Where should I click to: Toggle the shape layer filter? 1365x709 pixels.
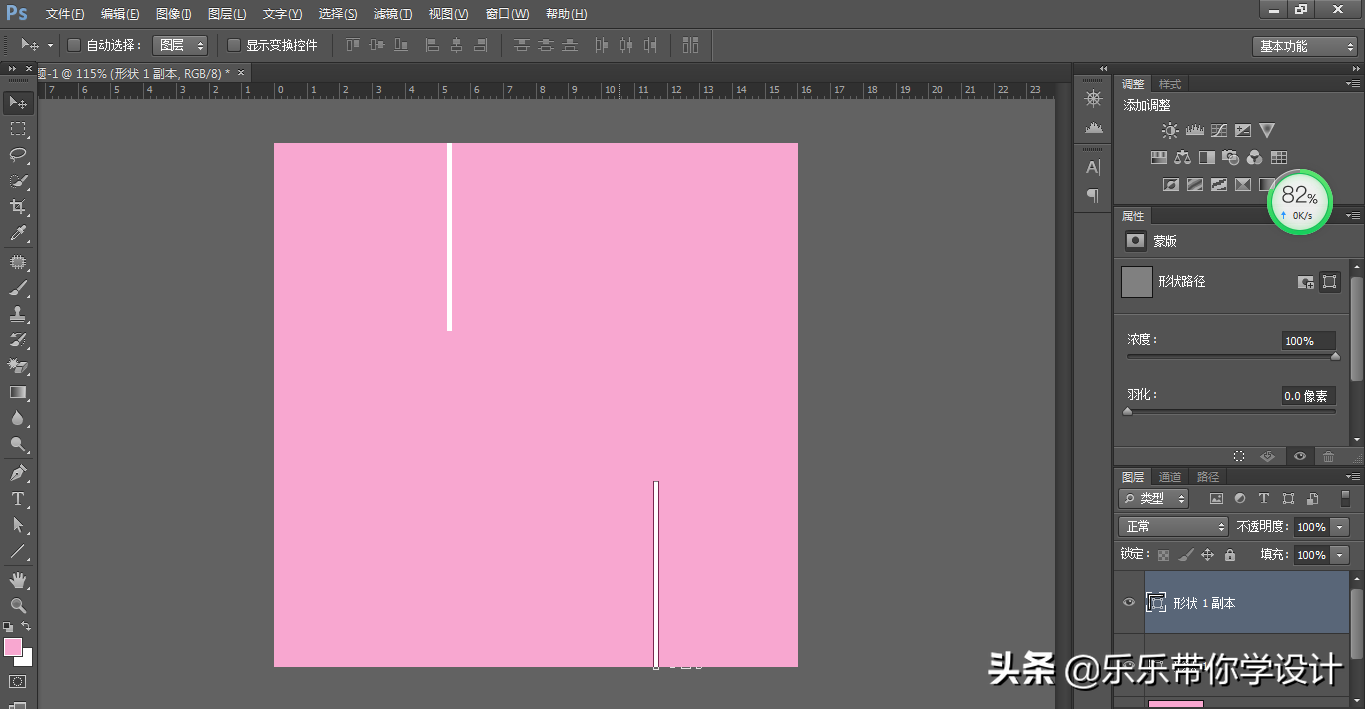1288,498
